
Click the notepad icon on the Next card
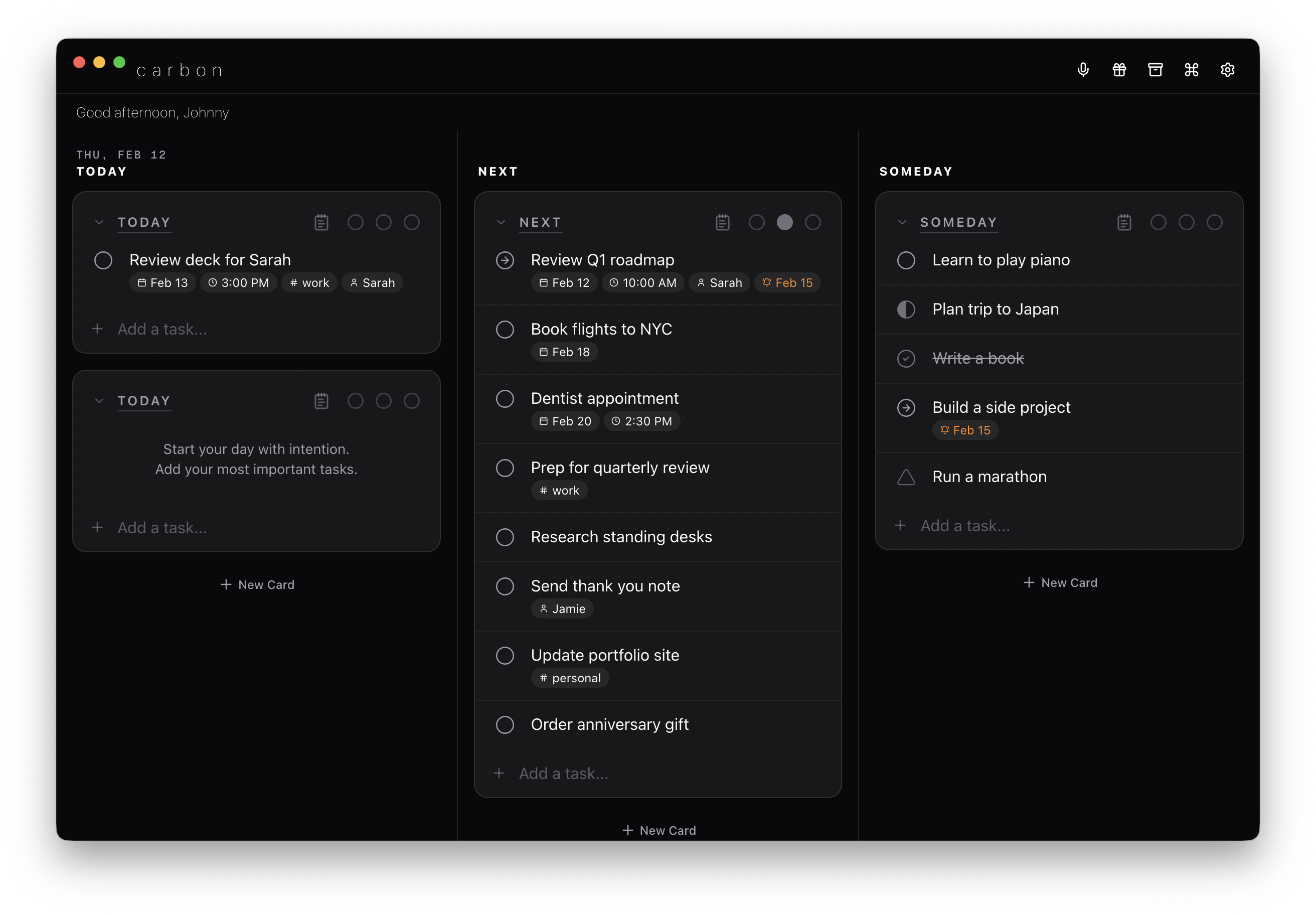[723, 222]
